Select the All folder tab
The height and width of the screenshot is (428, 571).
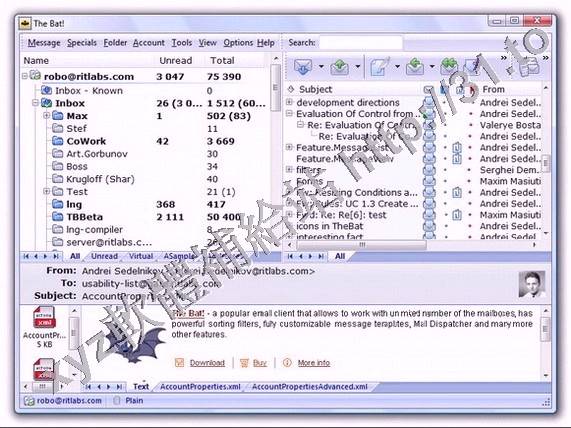(75, 256)
